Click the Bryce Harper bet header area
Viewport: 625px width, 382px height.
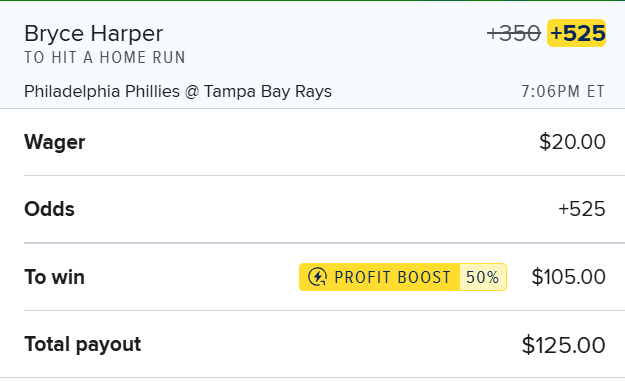coord(312,55)
